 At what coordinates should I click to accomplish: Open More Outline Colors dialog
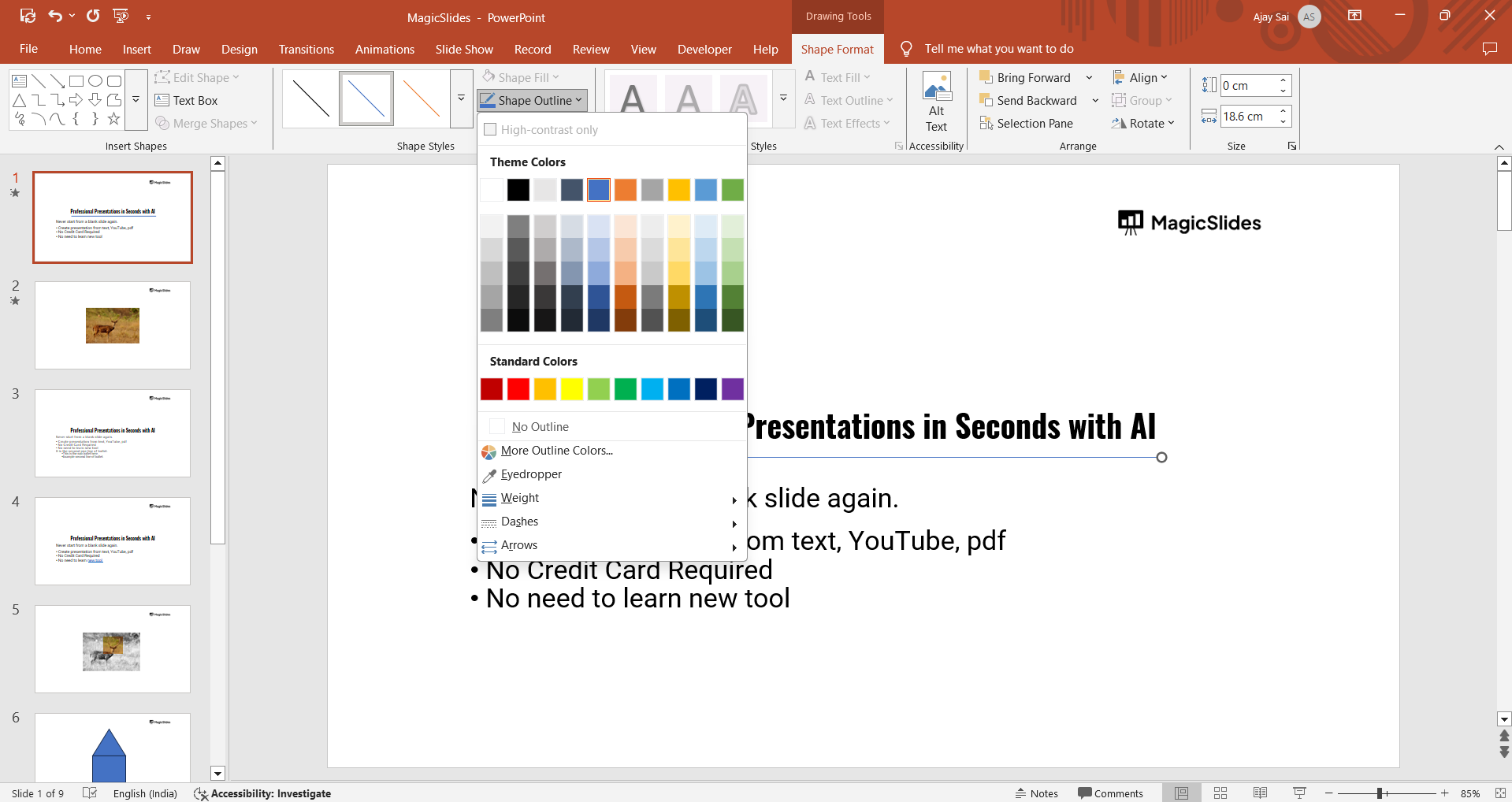coord(556,451)
